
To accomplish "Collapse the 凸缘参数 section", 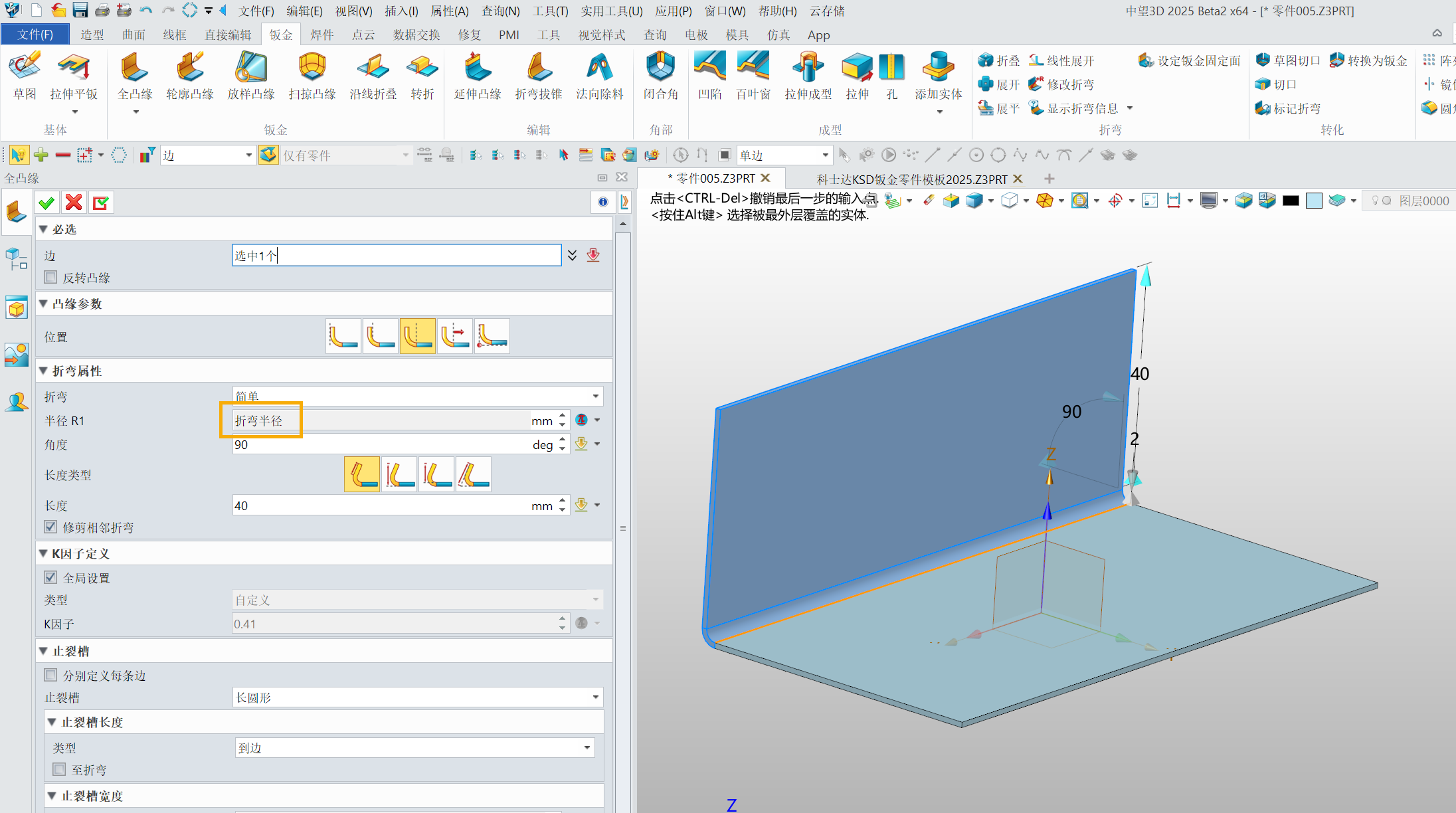I will 43,304.
